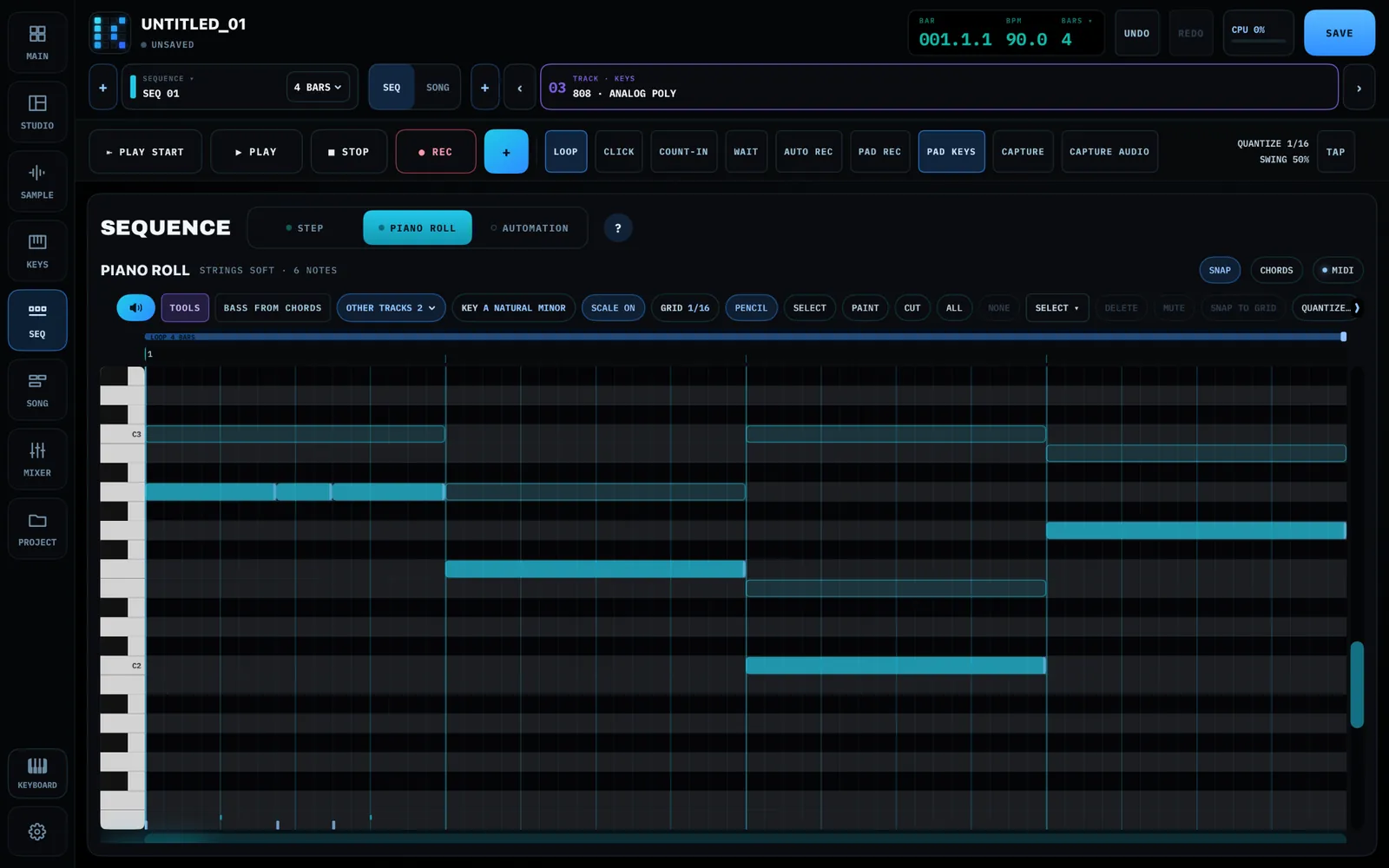Open the Keys sidebar icon
Viewport: 1389px width, 868px height.
coord(37,251)
